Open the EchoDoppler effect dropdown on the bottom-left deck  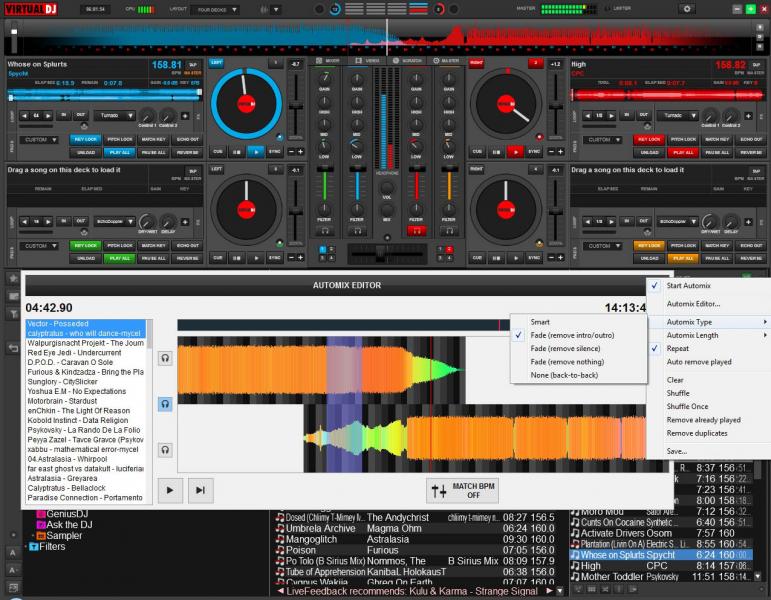(x=115, y=221)
